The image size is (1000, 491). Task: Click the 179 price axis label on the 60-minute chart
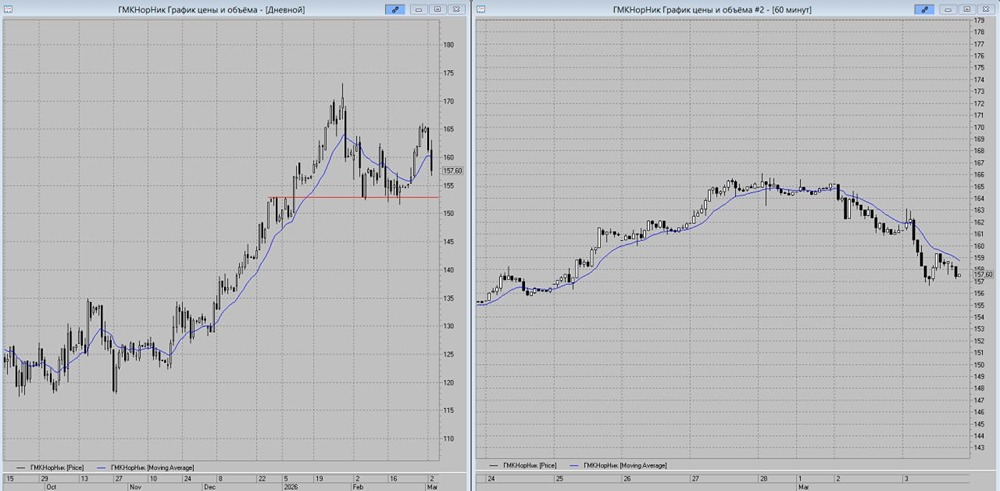coord(980,20)
